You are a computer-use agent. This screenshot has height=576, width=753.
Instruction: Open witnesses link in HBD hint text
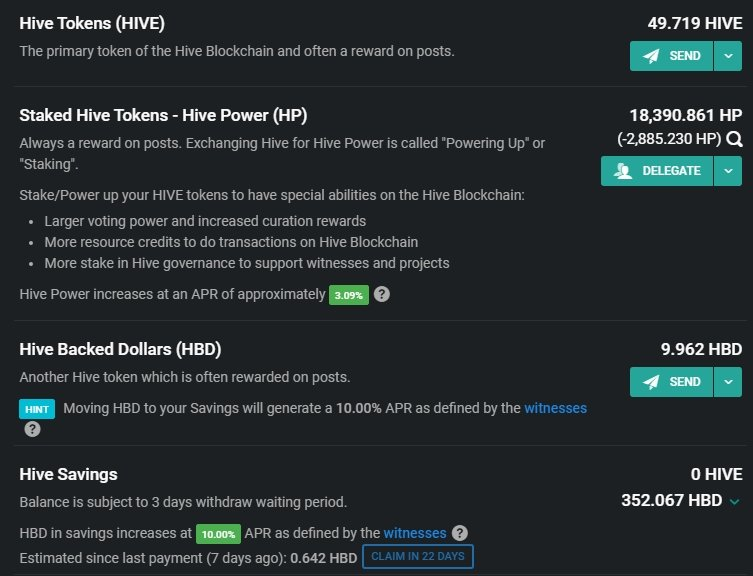[x=555, y=408]
